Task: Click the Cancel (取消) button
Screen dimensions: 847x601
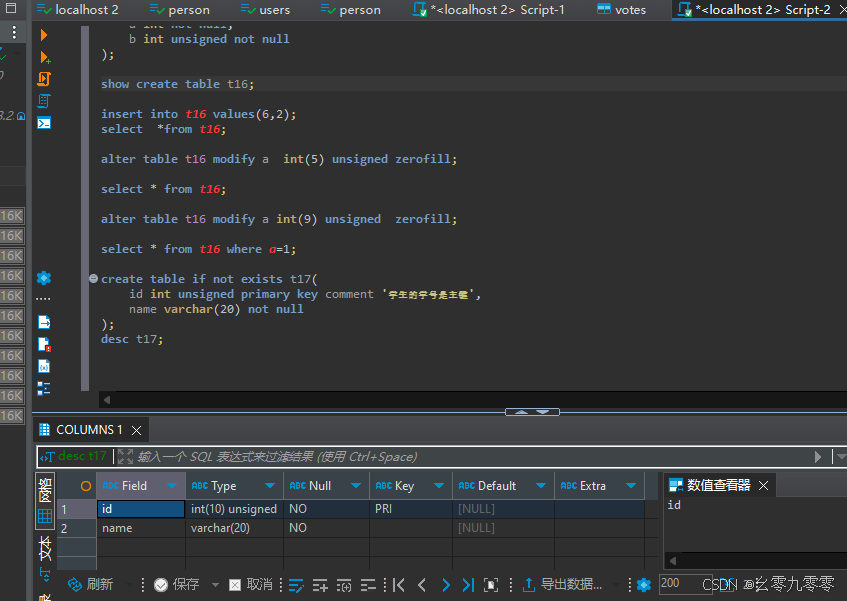Action: click(x=251, y=584)
